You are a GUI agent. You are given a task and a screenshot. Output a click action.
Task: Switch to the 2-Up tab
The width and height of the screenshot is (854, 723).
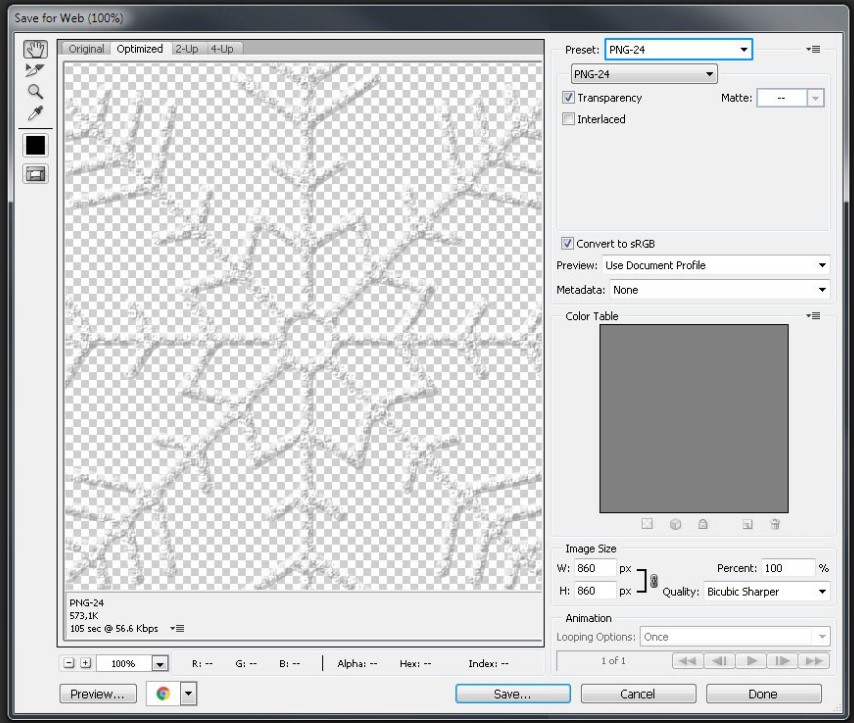point(186,48)
